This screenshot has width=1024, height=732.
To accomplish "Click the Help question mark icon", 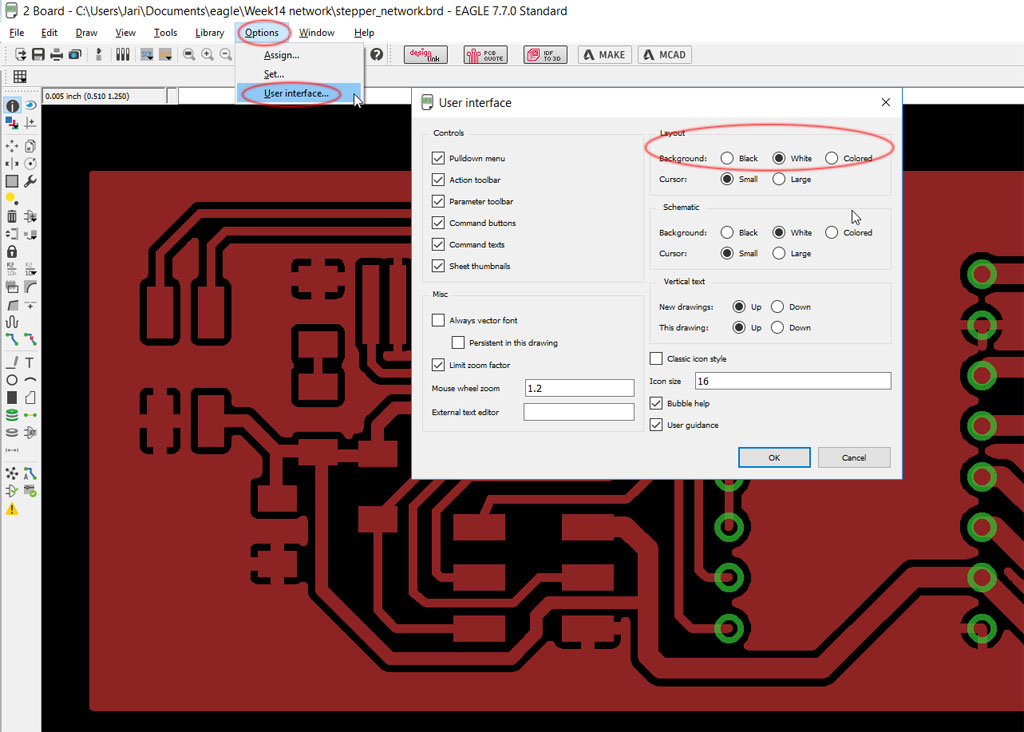I will (376, 55).
